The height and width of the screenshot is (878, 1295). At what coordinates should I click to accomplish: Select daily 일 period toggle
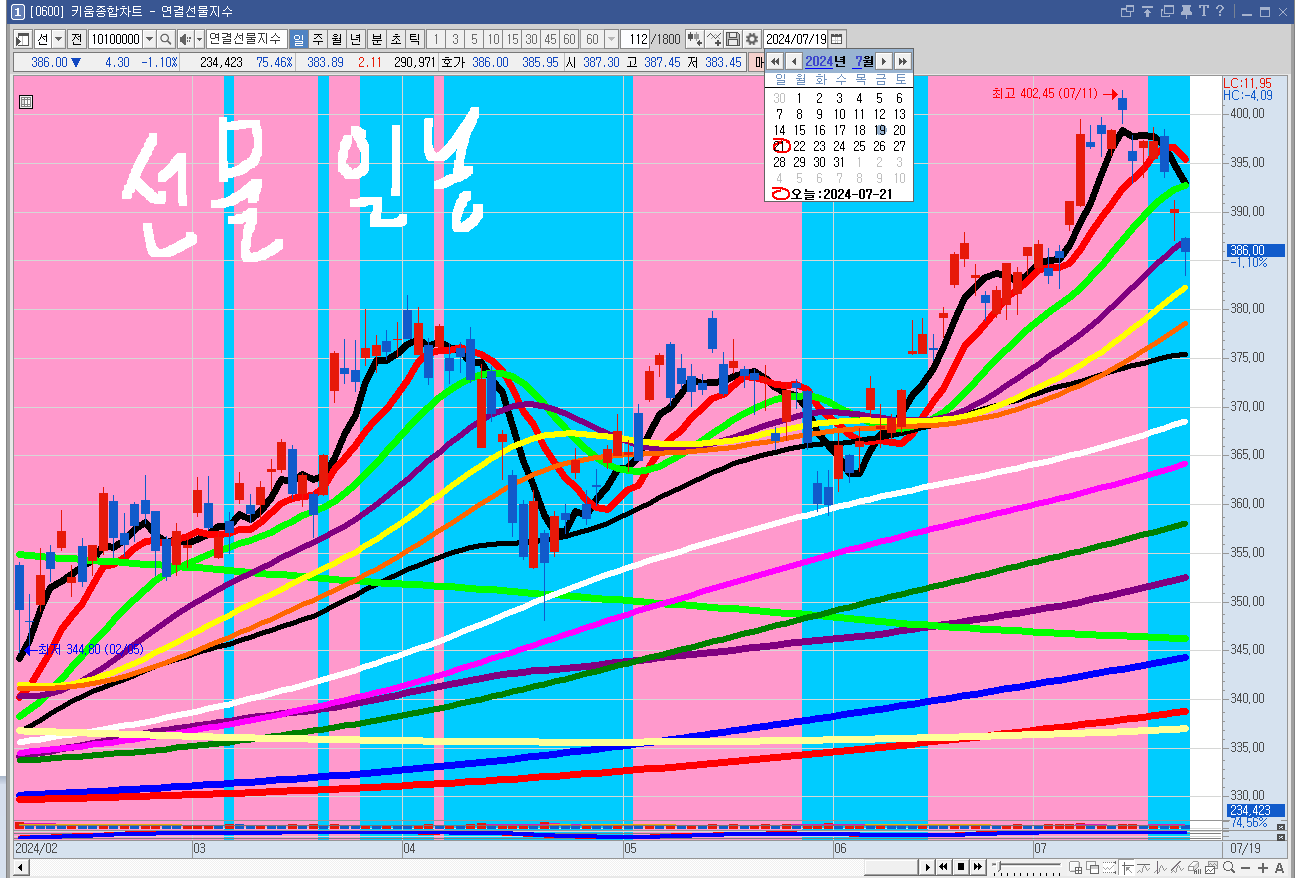pos(298,39)
